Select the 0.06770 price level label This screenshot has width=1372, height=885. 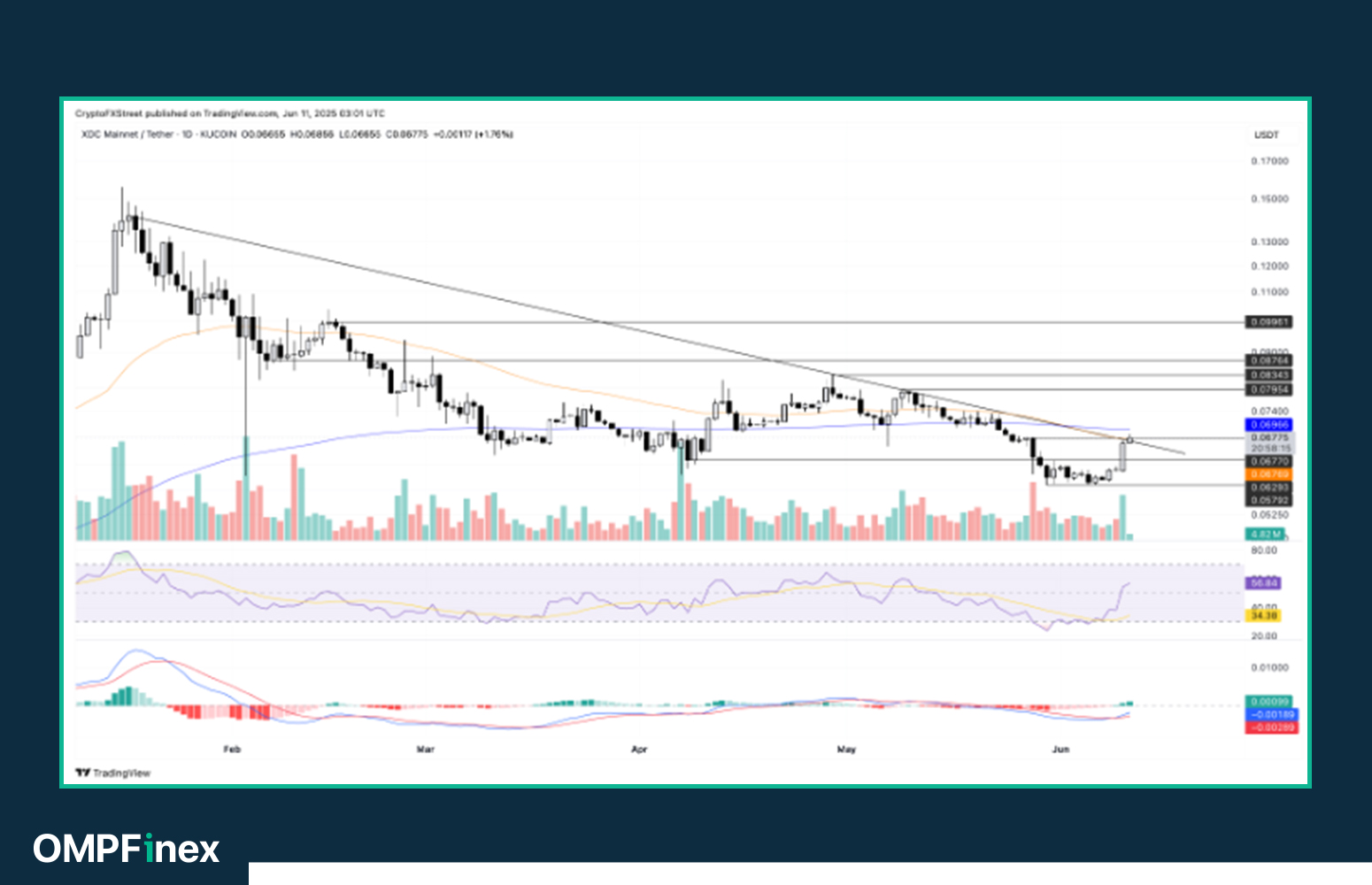[x=1269, y=461]
